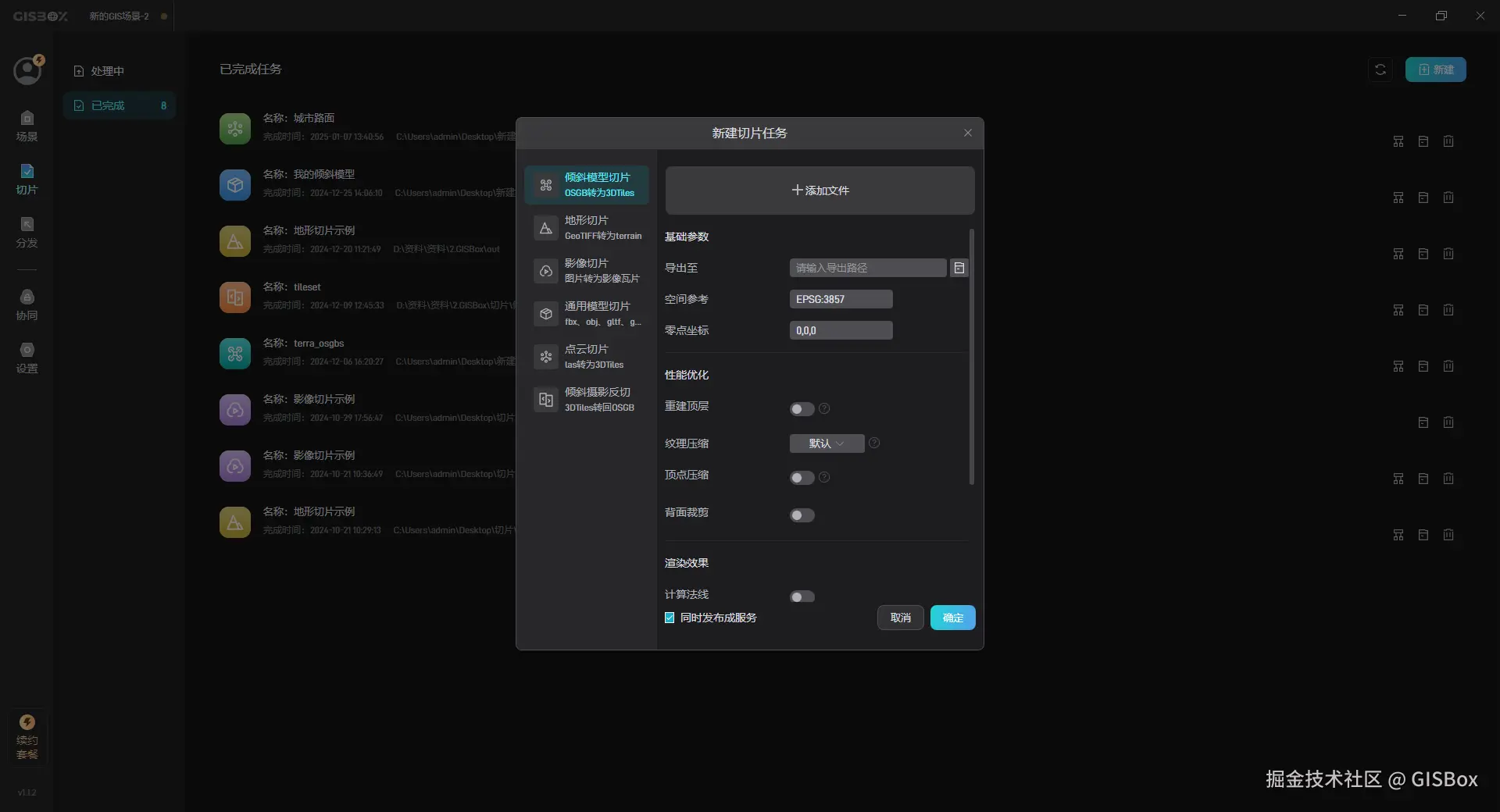Open the 场景 section in the sidebar
This screenshot has width=1500, height=812.
click(27, 126)
